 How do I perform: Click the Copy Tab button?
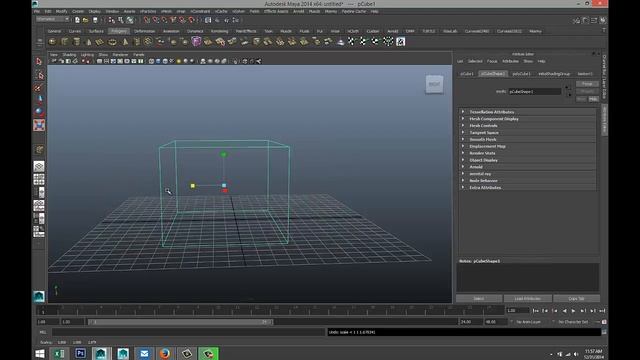[576, 299]
